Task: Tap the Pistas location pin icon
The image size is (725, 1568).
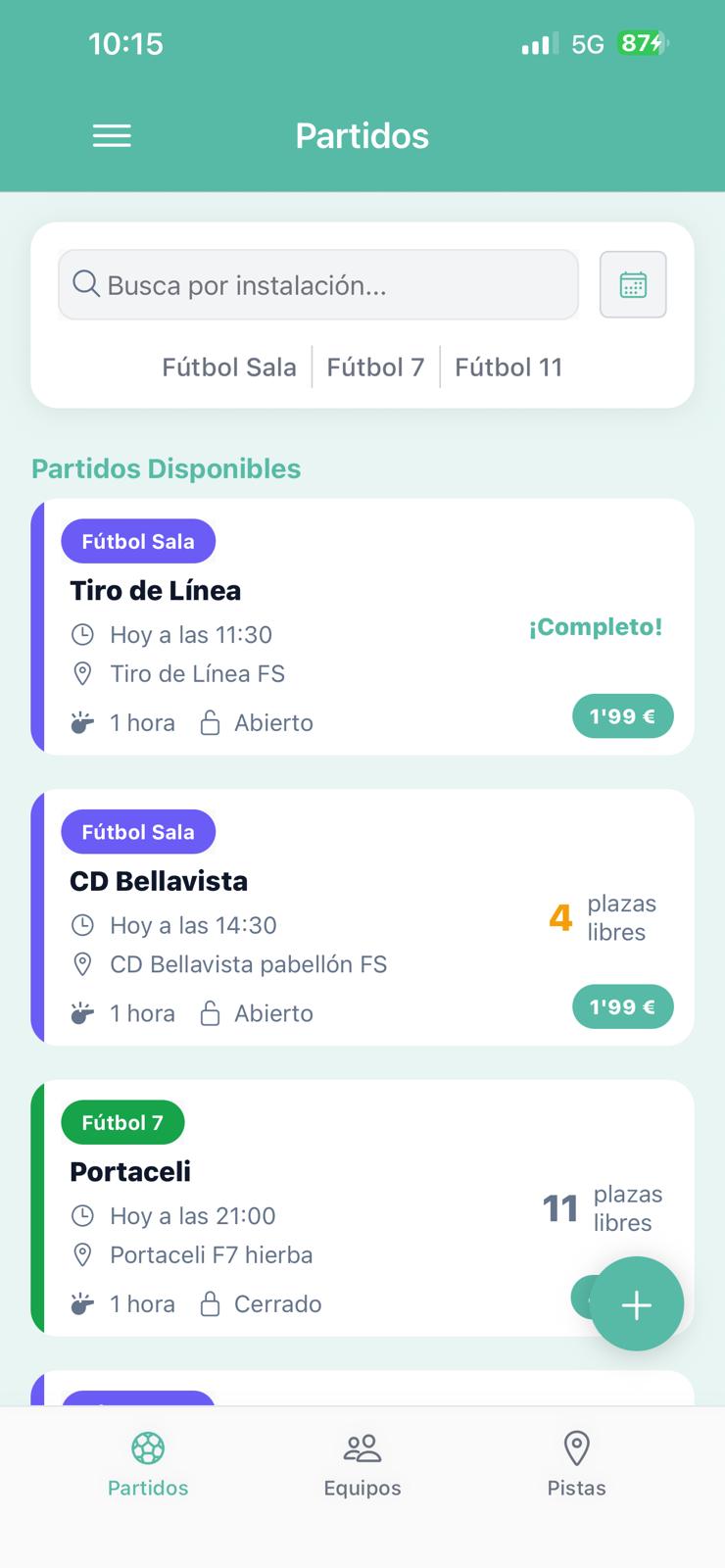Action: click(x=576, y=1447)
